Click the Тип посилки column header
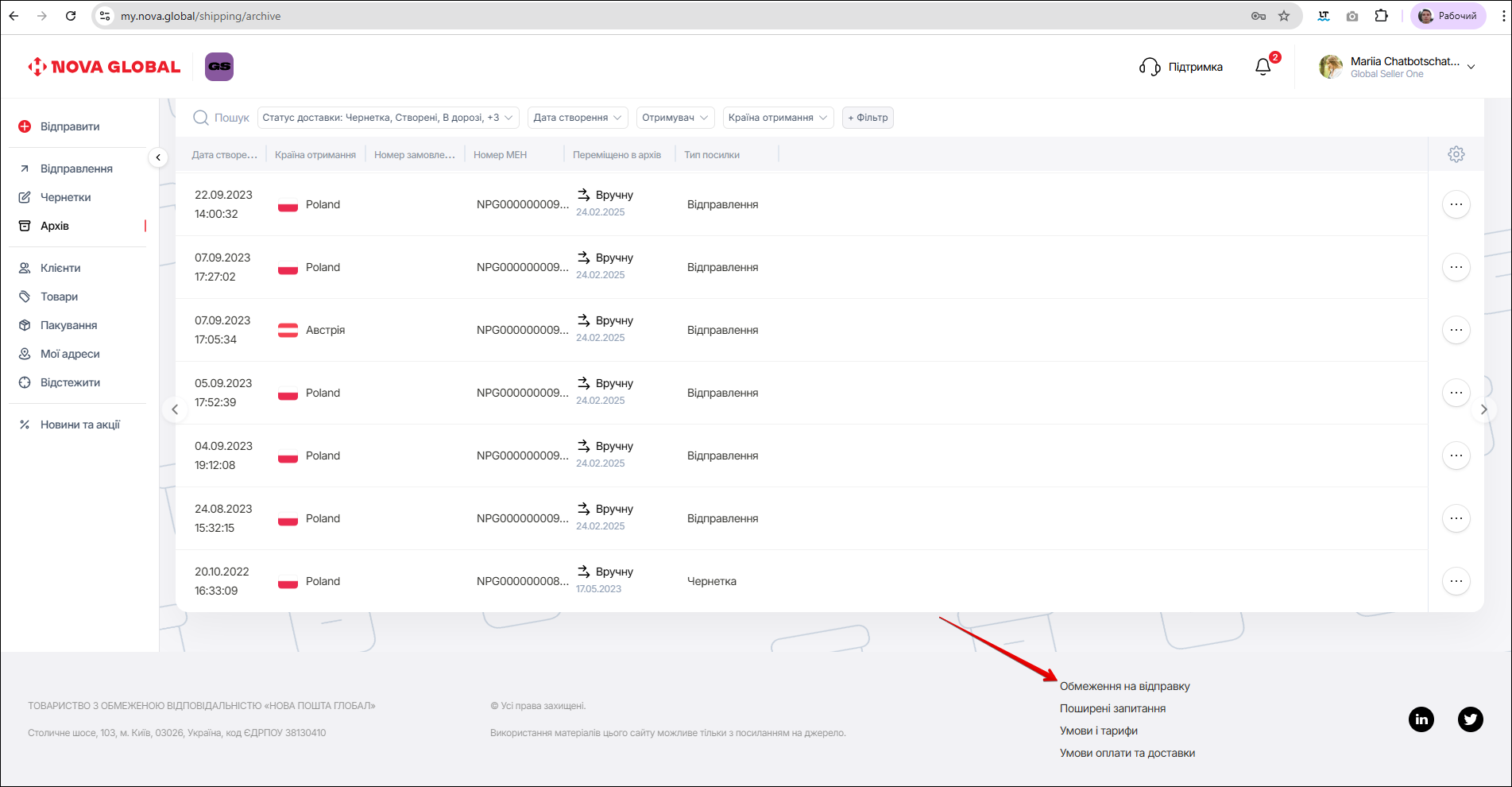This screenshot has height=787, width=1512. coord(712,155)
